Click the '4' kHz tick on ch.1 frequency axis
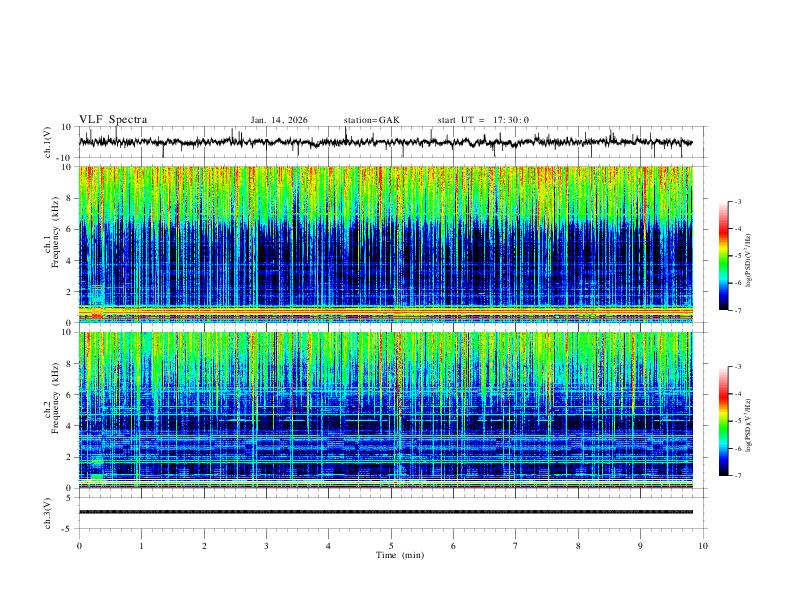Screen dimensions: 792x612 [70, 261]
